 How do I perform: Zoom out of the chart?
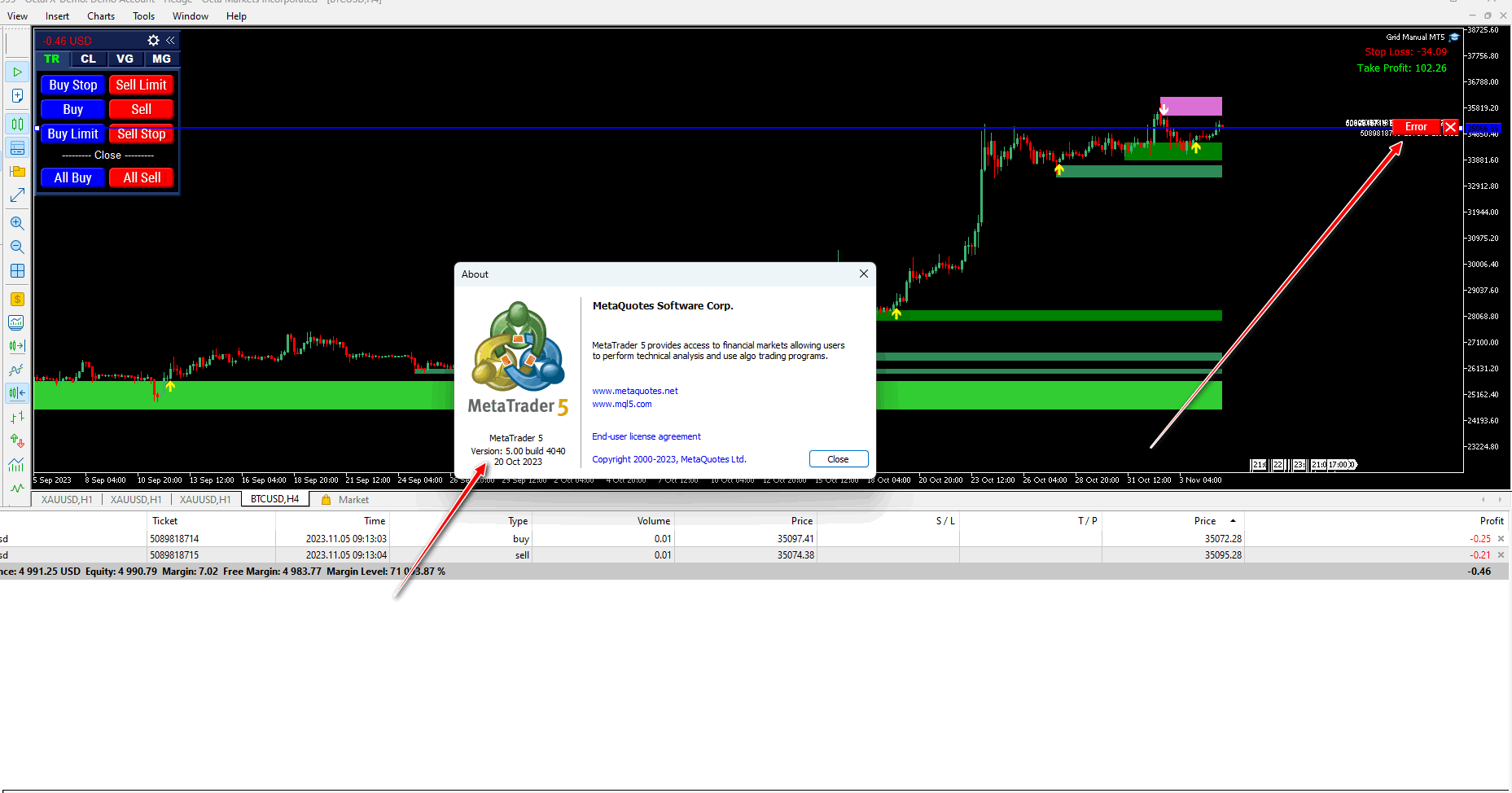[x=17, y=247]
